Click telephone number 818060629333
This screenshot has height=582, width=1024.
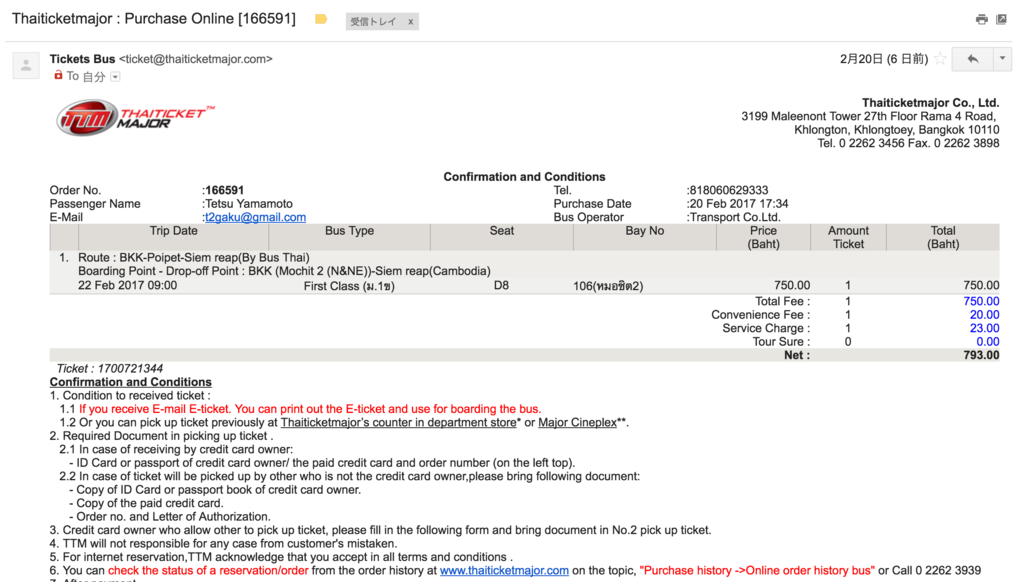[729, 191]
